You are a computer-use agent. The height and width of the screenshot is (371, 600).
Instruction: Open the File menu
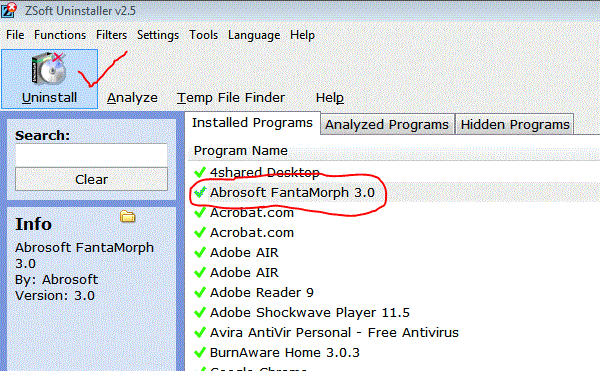coord(15,35)
